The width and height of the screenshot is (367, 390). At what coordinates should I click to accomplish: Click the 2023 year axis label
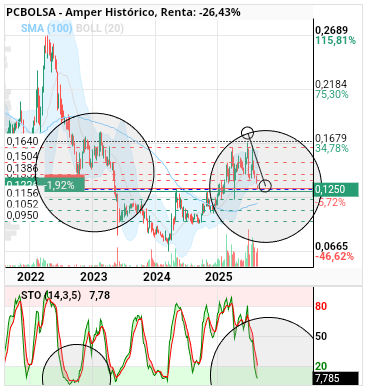(x=94, y=277)
